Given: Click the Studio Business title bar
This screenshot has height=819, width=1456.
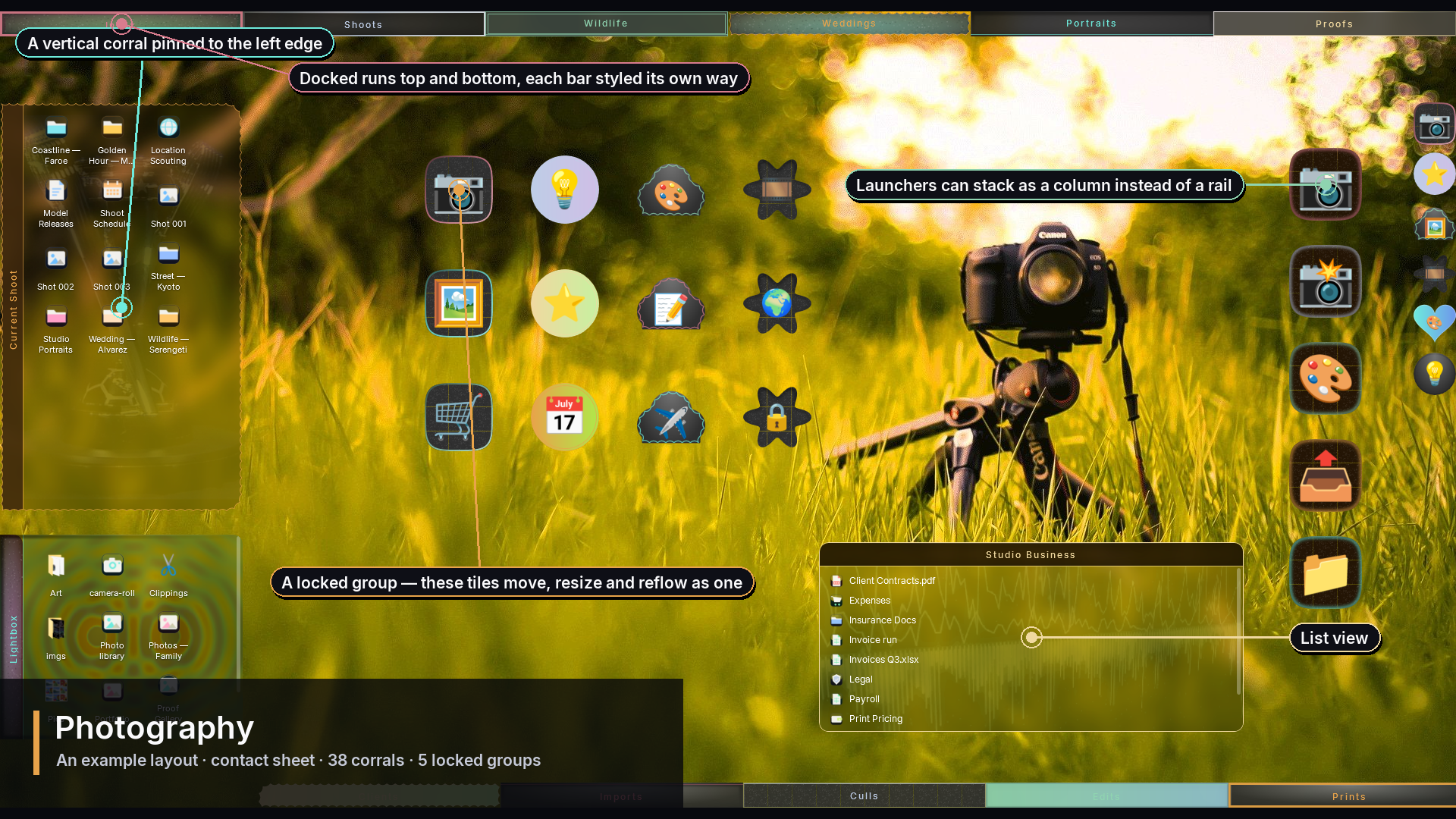Looking at the screenshot, I should (x=1031, y=555).
